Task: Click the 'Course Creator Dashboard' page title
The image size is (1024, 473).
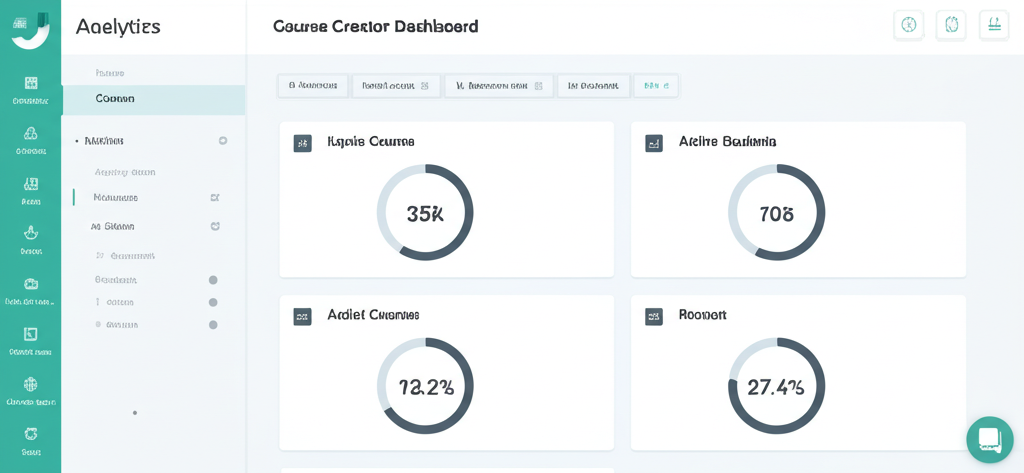Action: click(376, 27)
